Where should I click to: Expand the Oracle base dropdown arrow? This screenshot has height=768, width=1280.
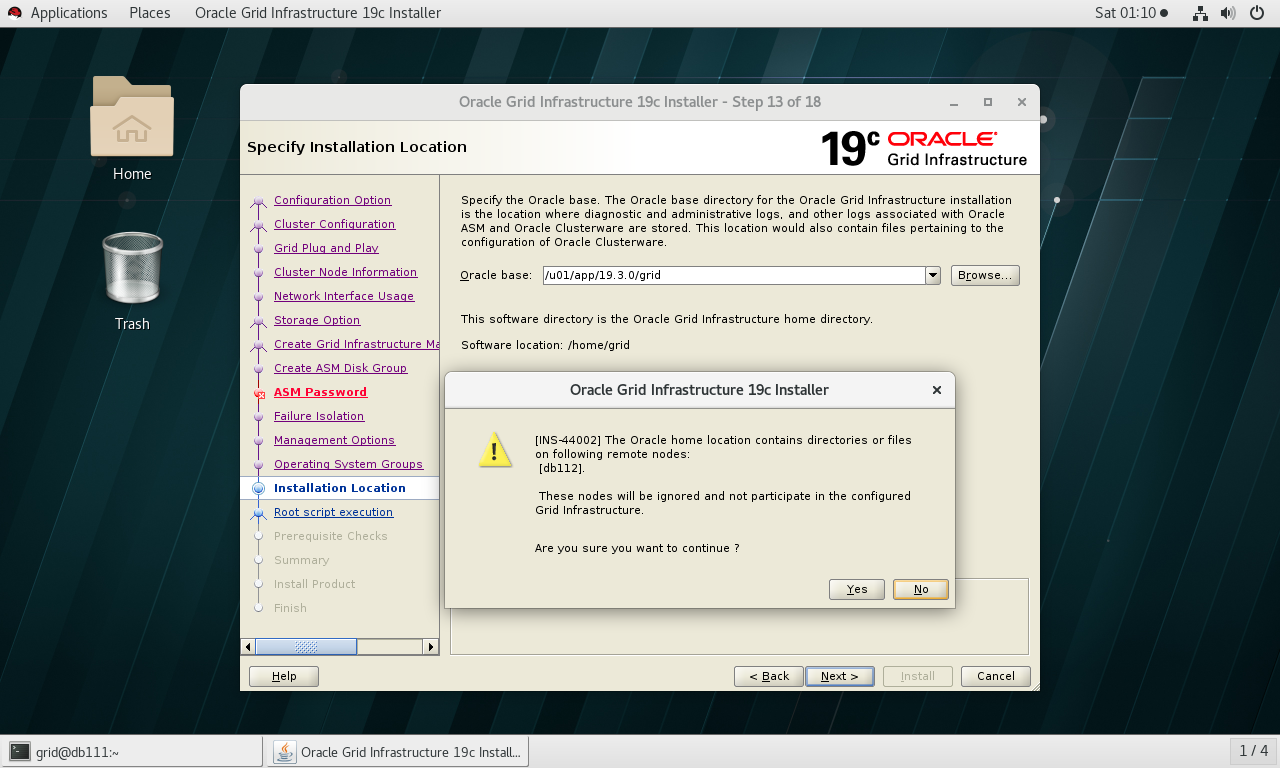click(x=933, y=276)
